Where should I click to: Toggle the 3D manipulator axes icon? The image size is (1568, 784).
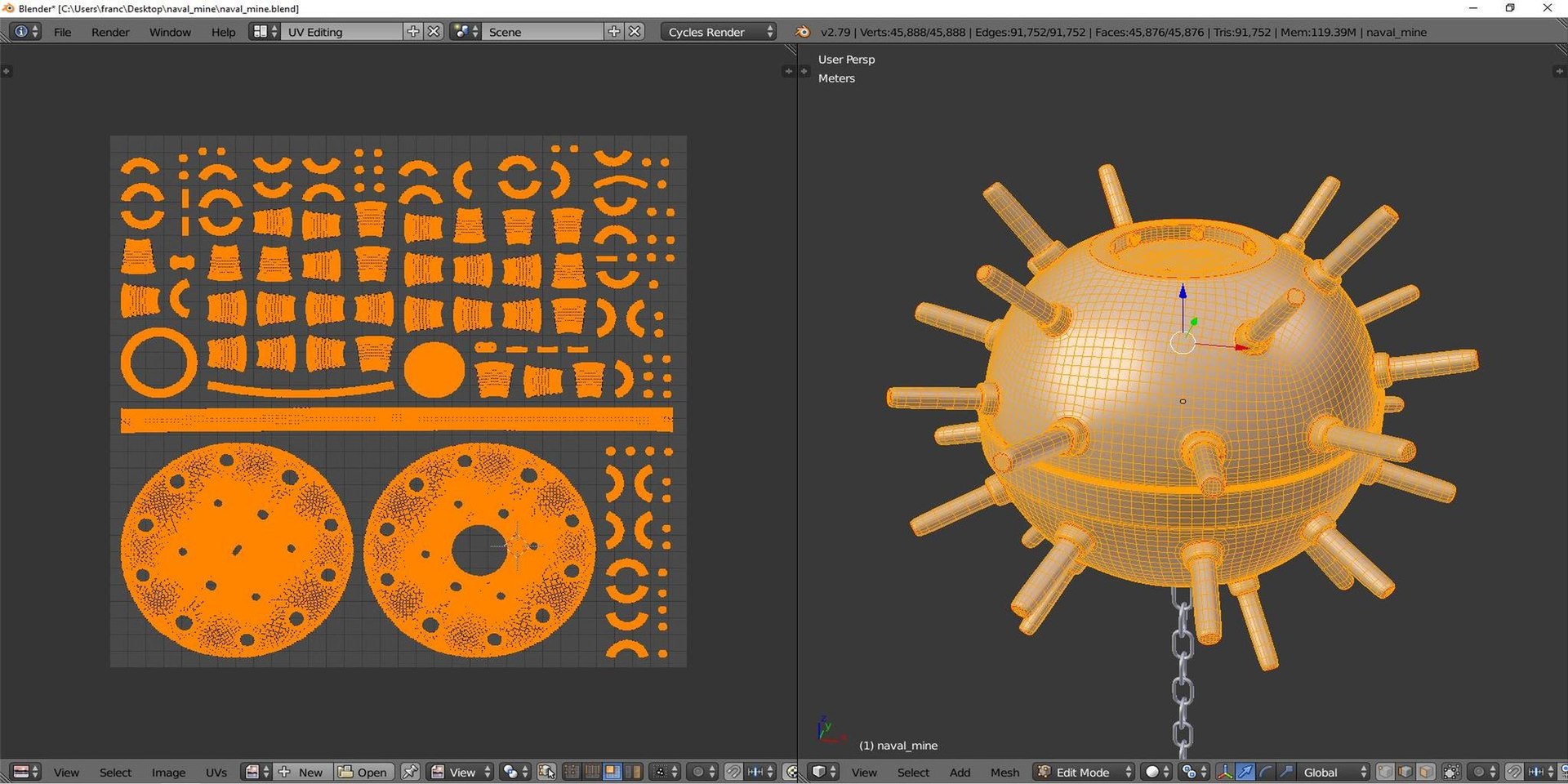pos(1225,772)
